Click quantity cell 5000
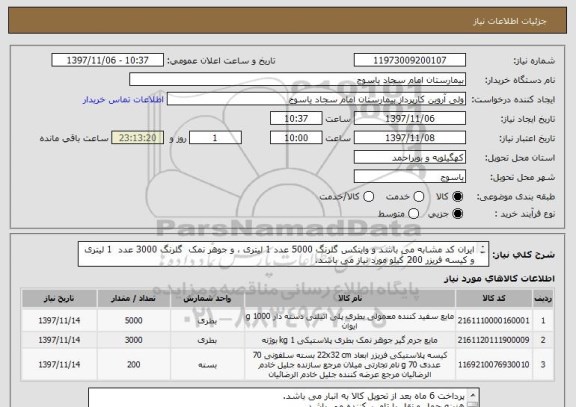Viewport: 576px width, 407px height. (x=133, y=321)
